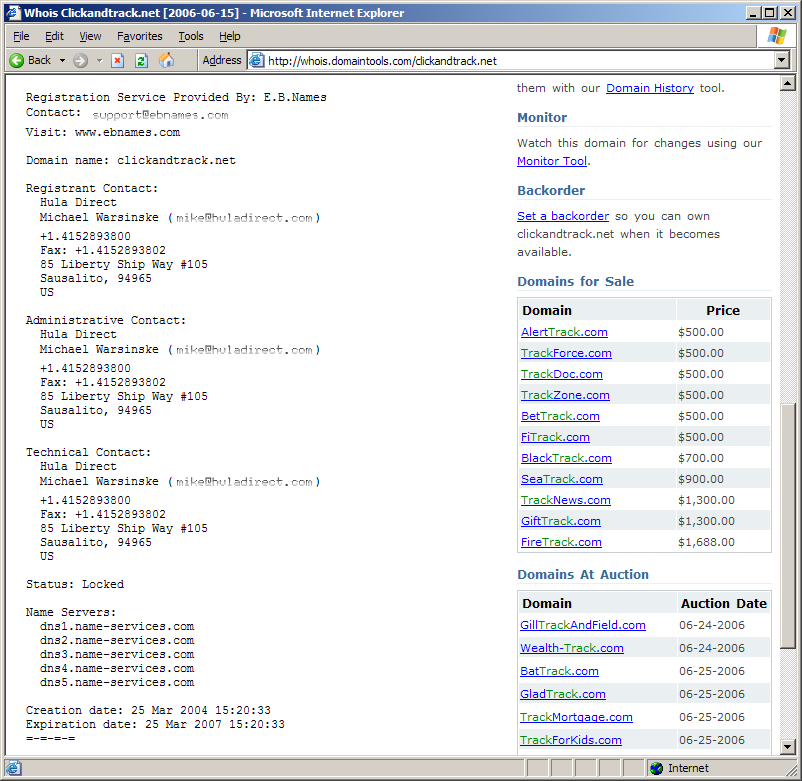
Task: Go to the Home page icon
Action: click(x=166, y=60)
